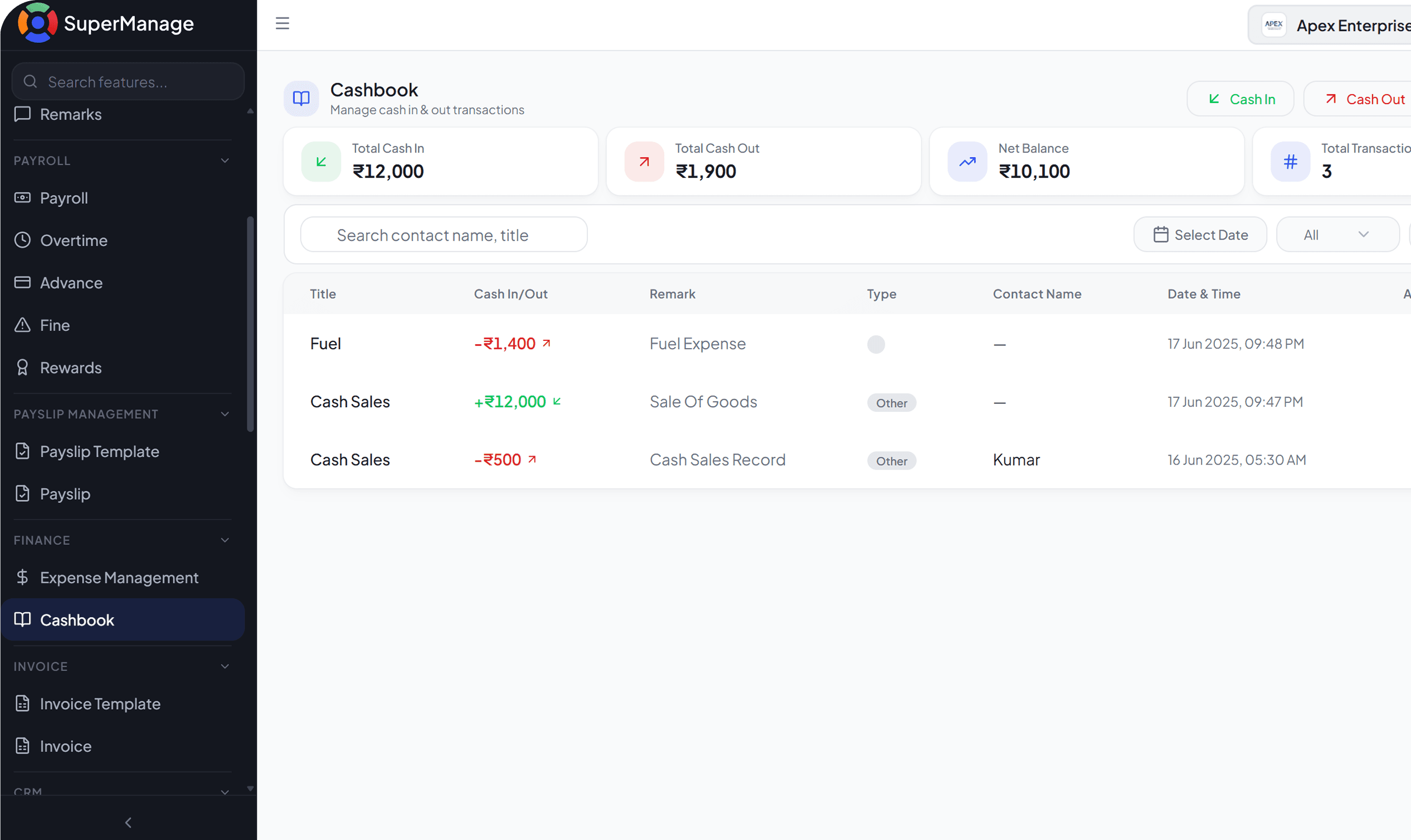Click the Fuel Expense remark cell
The height and width of the screenshot is (840, 1411).
point(697,344)
